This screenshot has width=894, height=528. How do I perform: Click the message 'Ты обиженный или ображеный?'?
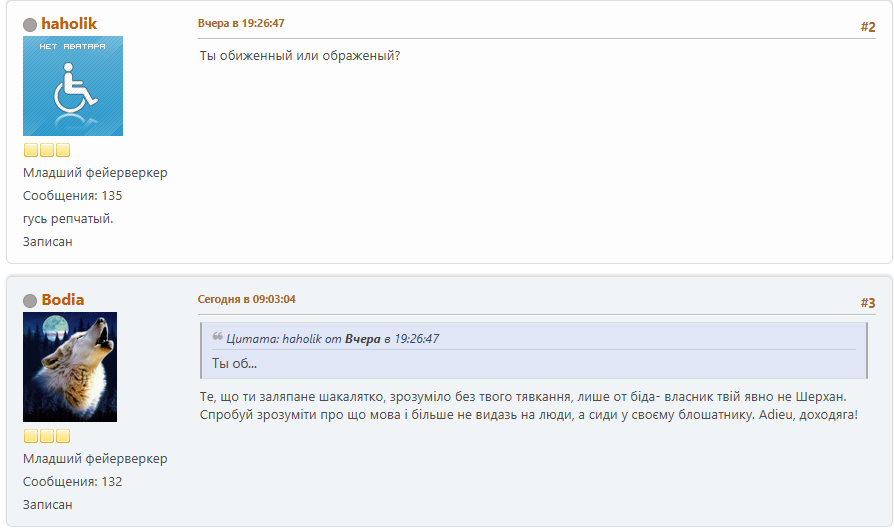pyautogui.click(x=300, y=56)
